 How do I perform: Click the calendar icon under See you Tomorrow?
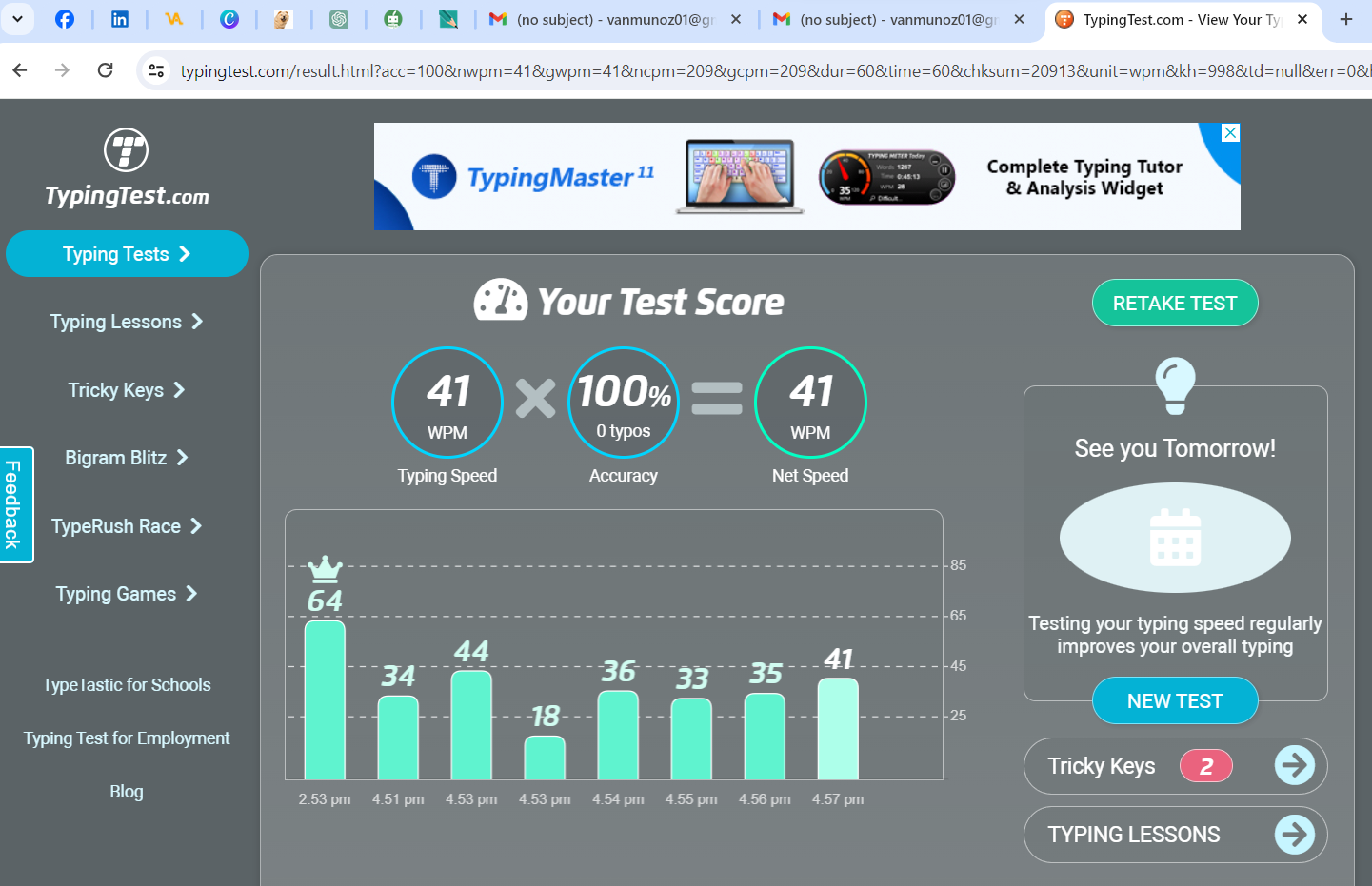click(1175, 538)
